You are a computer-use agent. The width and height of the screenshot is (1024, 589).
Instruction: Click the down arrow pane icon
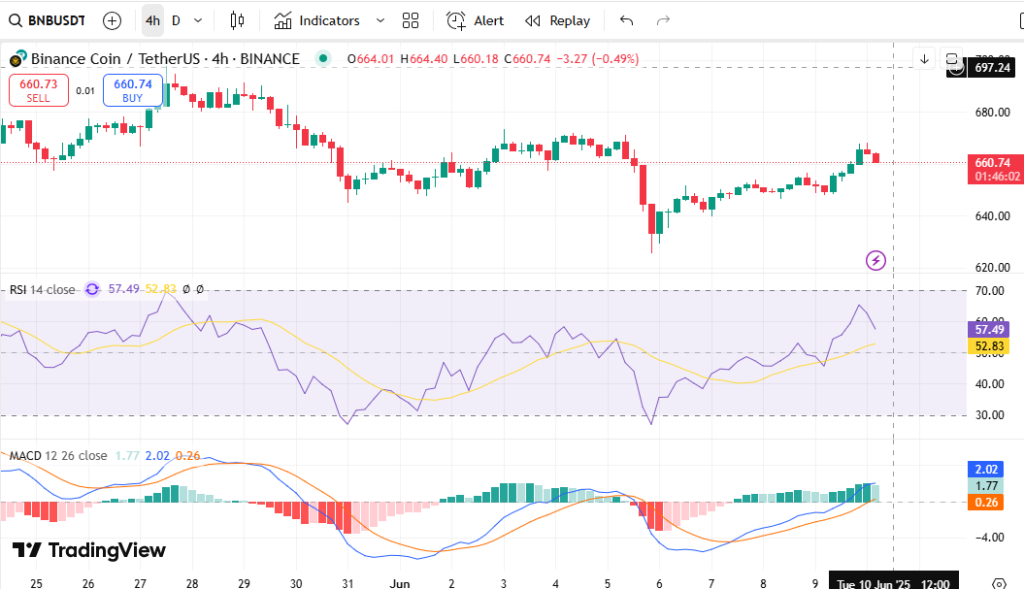click(924, 59)
